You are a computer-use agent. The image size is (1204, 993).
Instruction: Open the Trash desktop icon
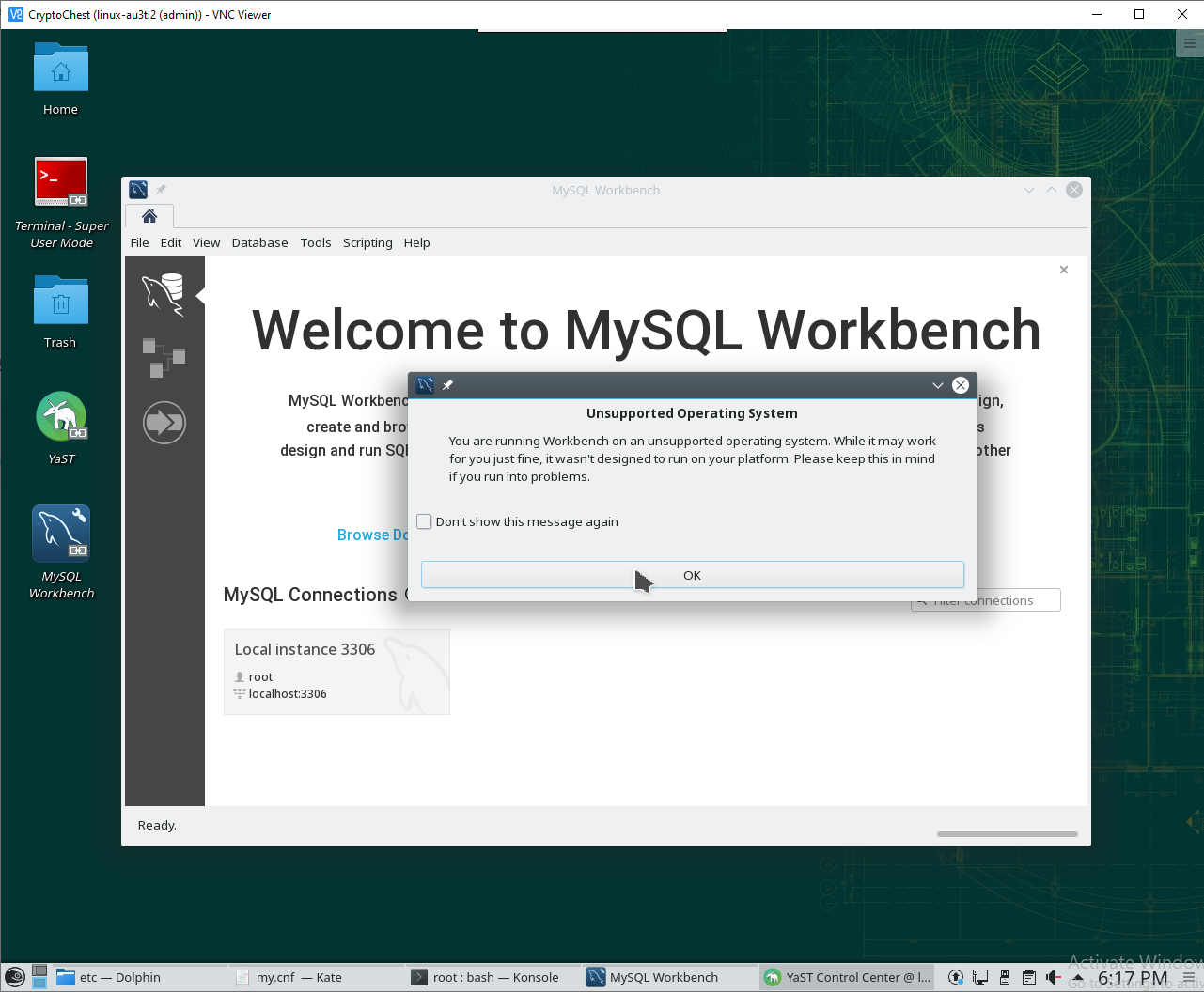coord(61,301)
